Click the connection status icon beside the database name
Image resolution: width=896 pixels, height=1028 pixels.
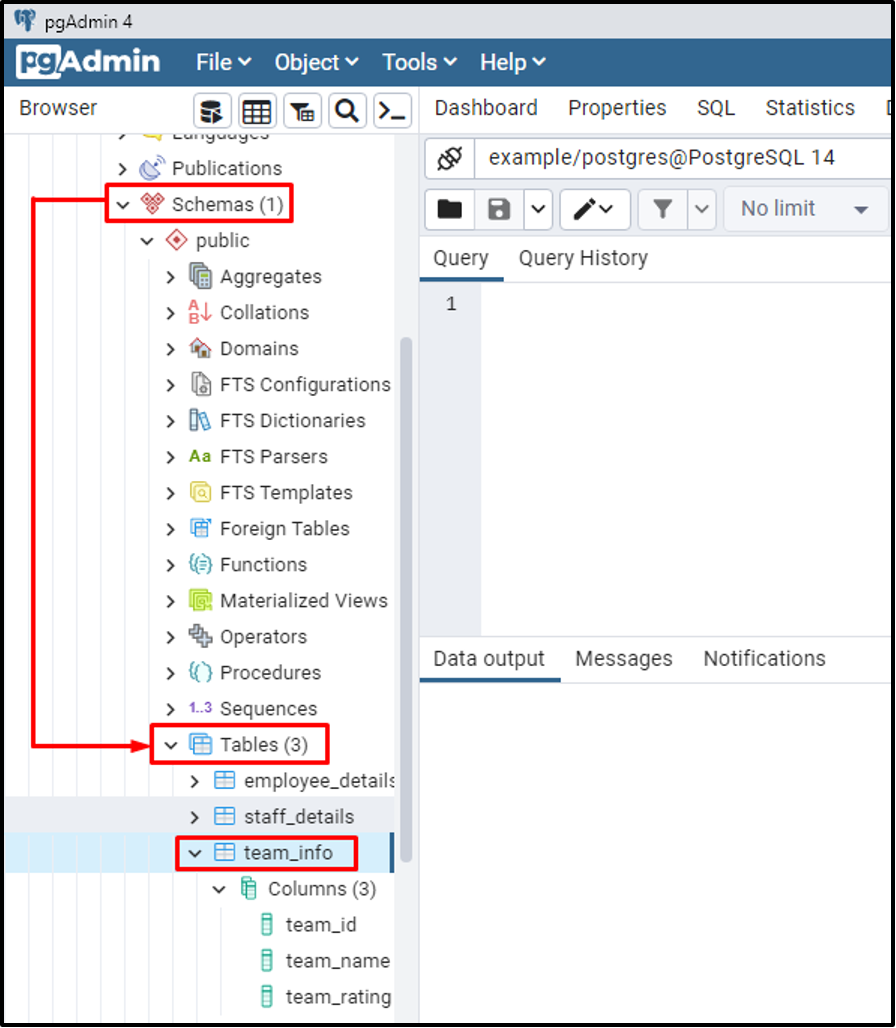[447, 158]
